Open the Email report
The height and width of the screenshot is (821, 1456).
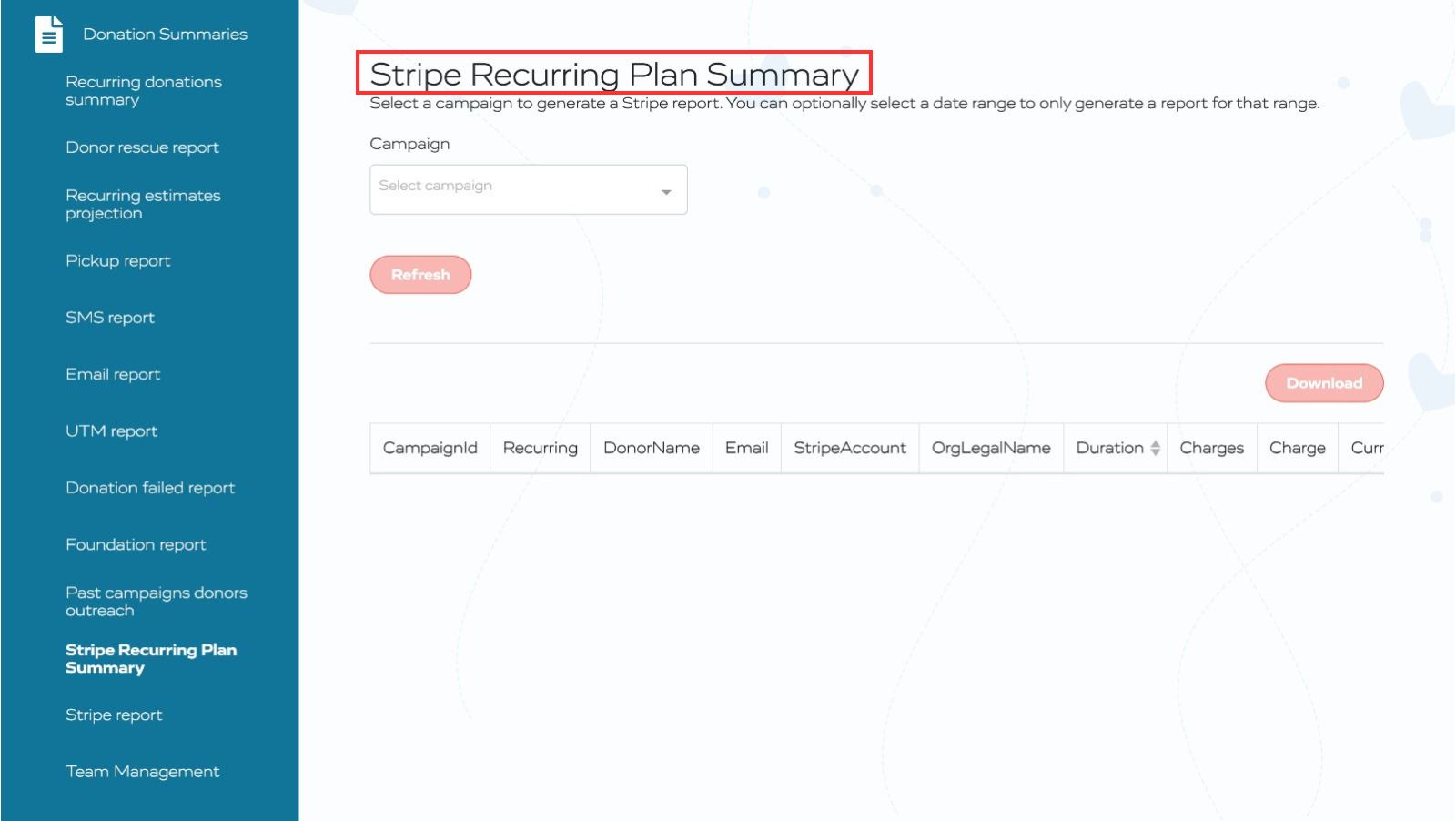[x=113, y=374]
